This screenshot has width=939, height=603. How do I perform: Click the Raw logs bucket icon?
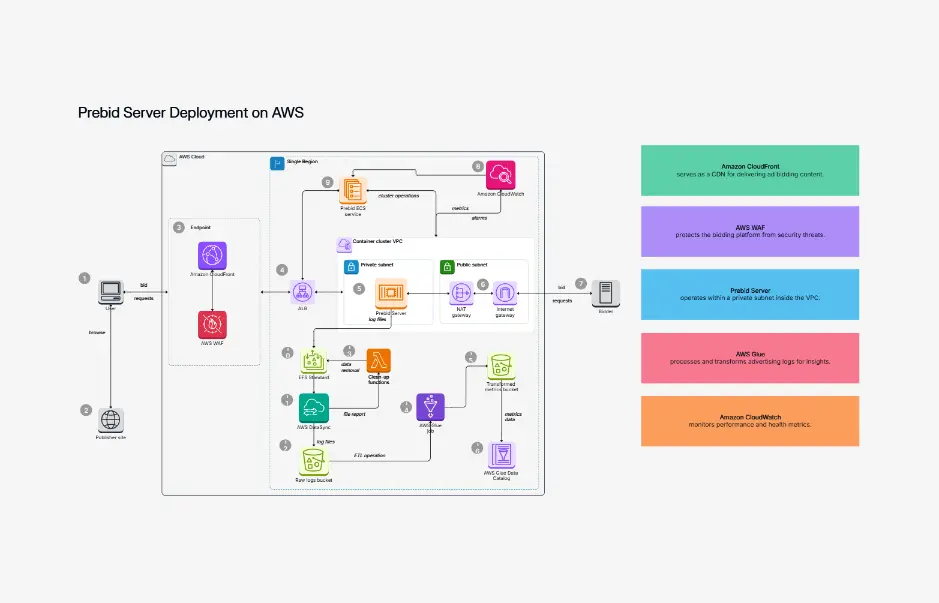312,461
